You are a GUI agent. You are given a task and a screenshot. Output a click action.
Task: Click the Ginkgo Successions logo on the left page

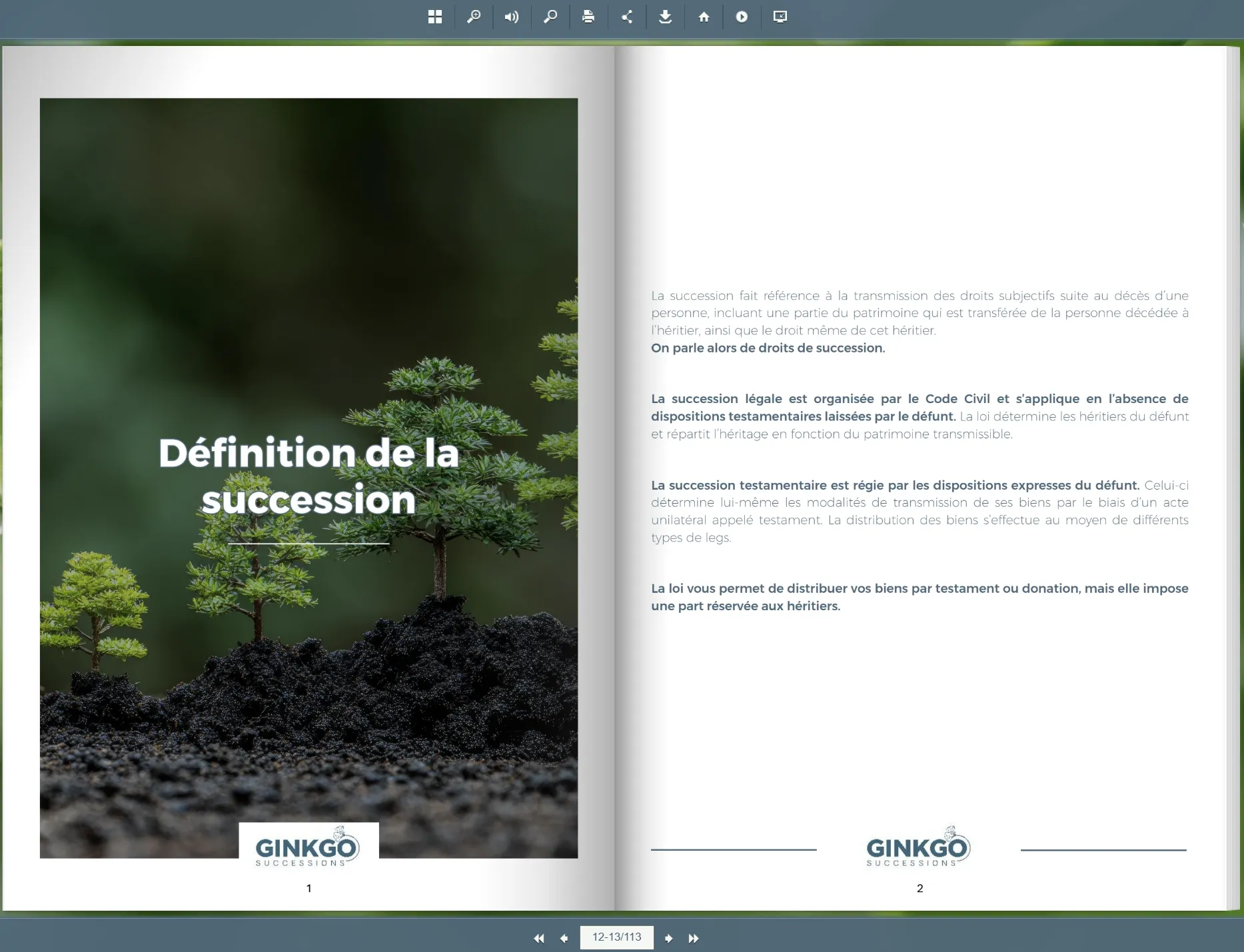[308, 847]
